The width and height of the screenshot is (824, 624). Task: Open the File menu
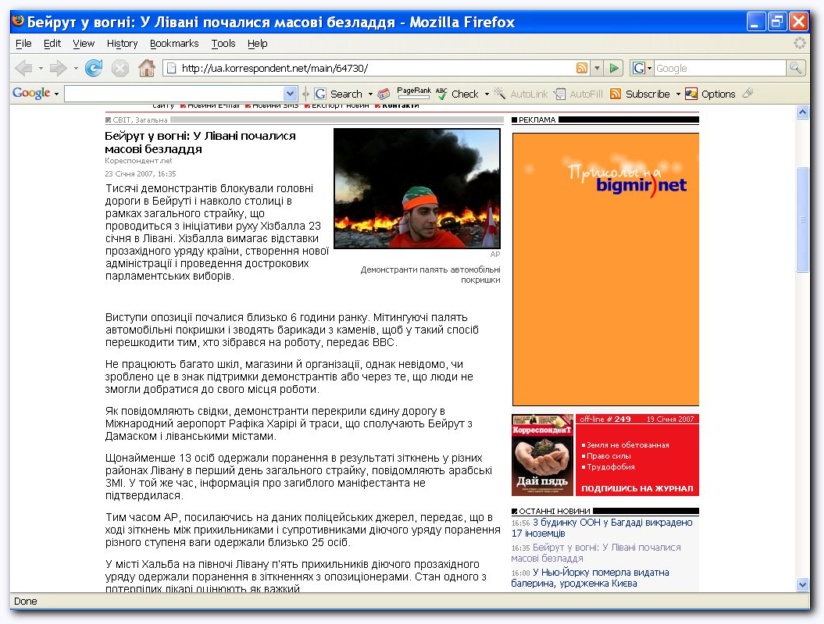click(x=23, y=44)
